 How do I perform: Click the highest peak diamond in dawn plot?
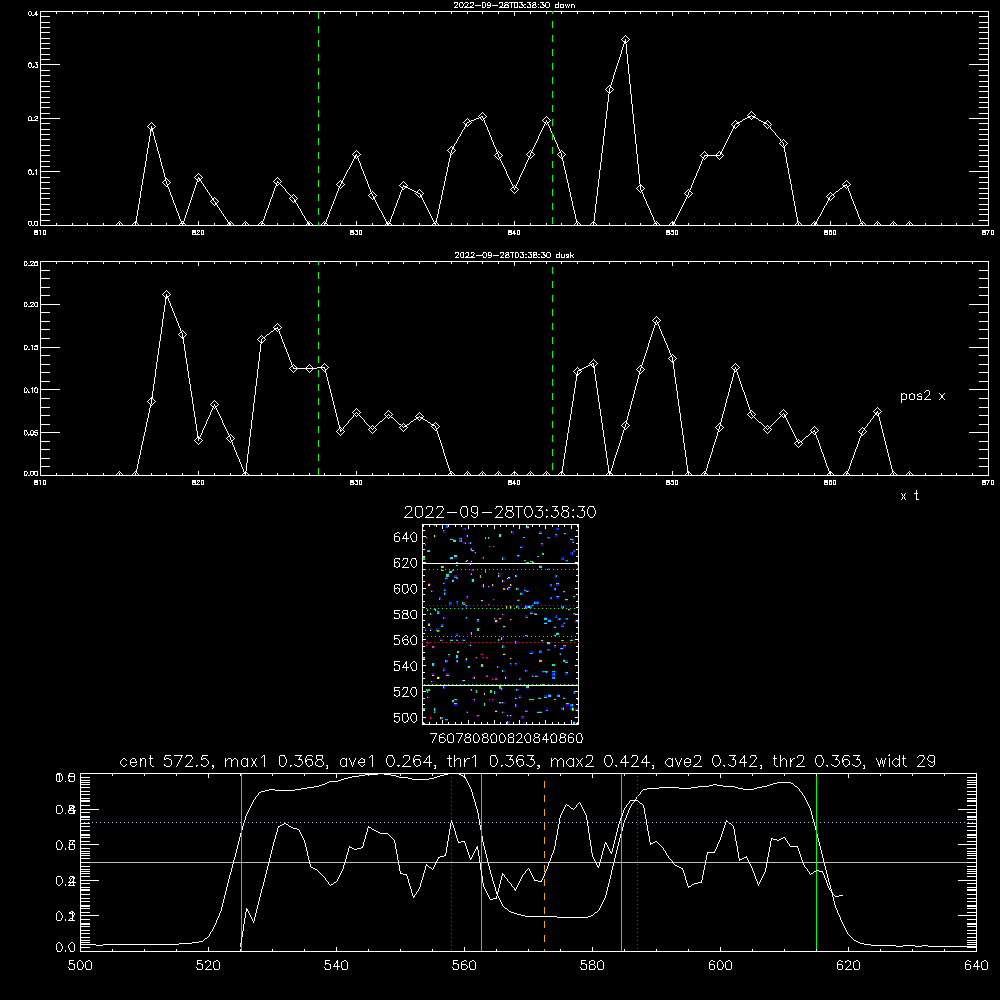626,40
